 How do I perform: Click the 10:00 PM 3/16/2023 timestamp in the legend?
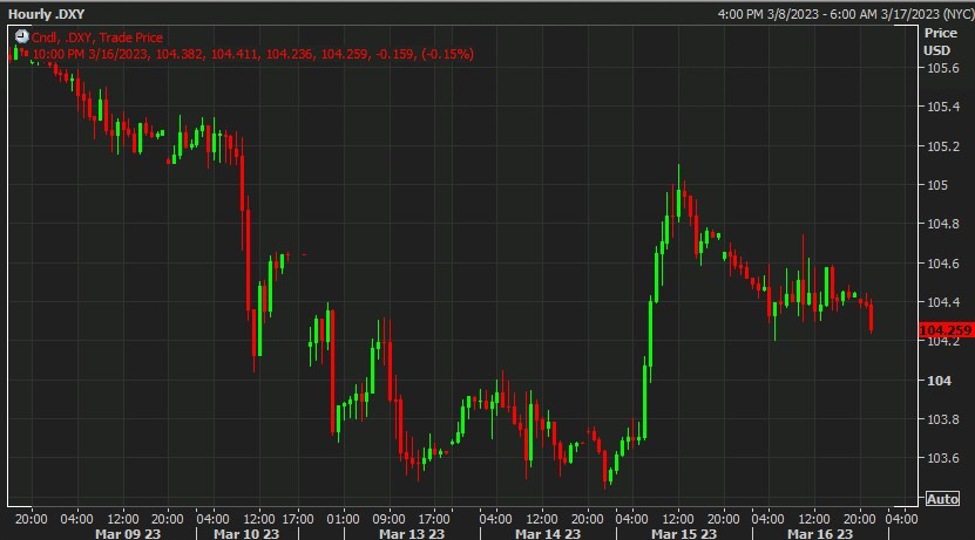tap(91, 55)
